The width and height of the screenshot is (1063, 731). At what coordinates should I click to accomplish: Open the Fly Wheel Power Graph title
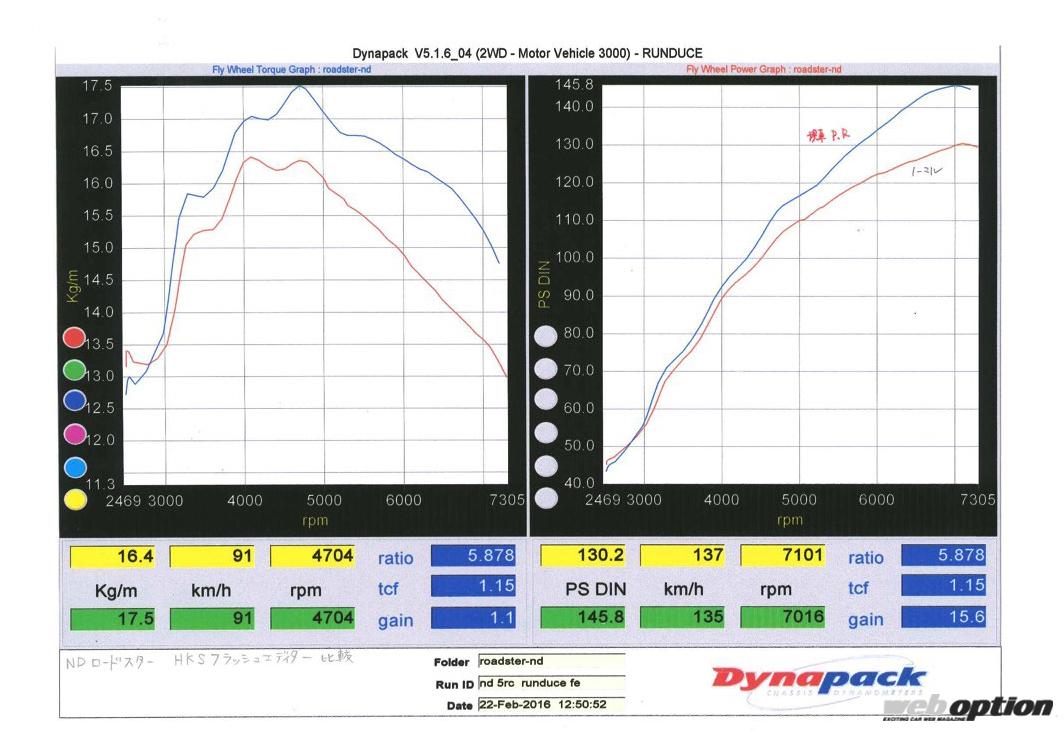tap(763, 70)
